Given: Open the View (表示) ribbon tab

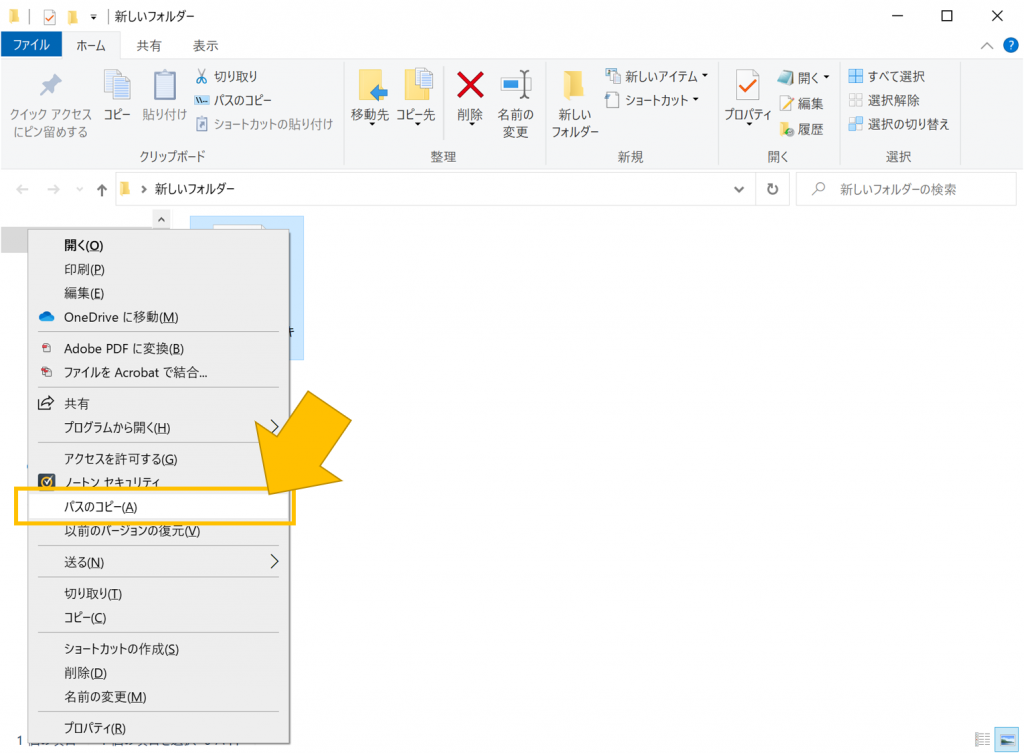Looking at the screenshot, I should (205, 45).
